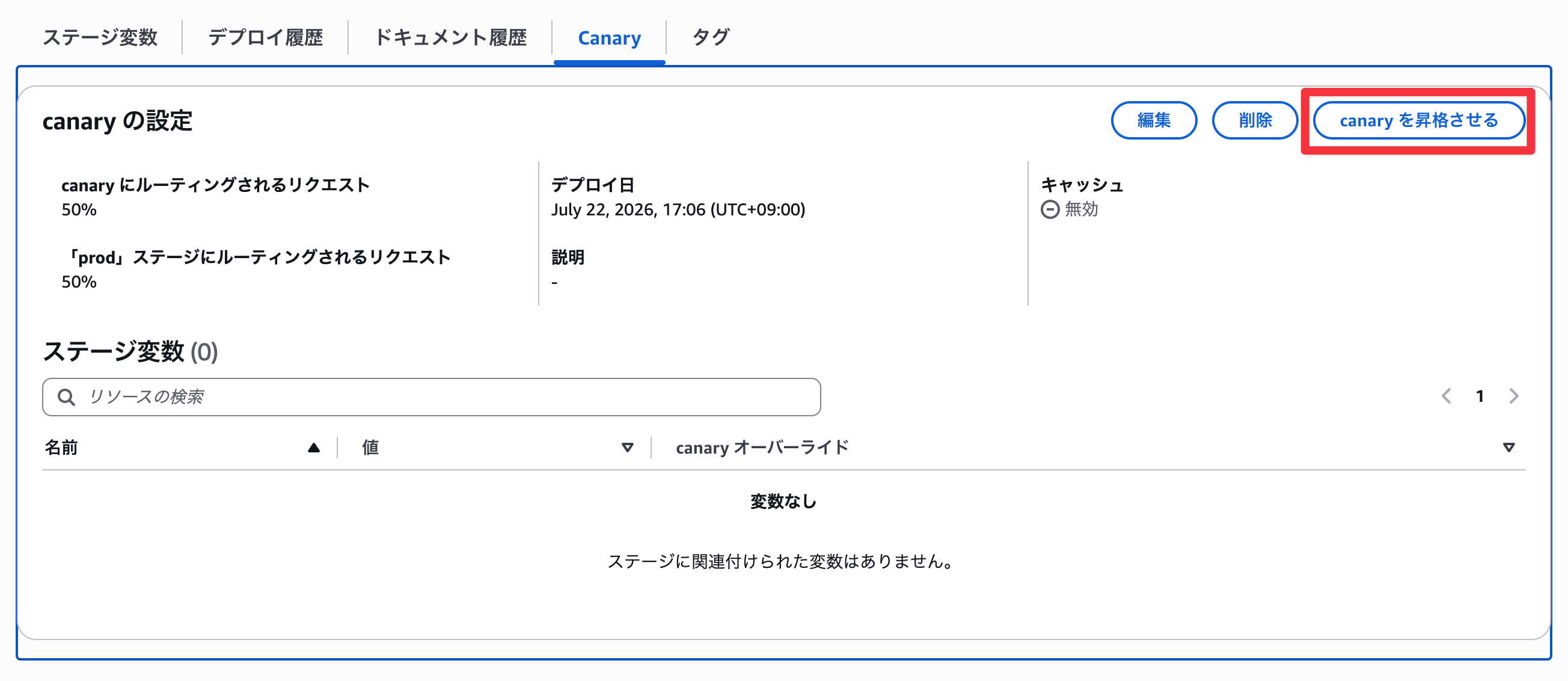Viewport: 1568px width, 681px height.
Task: Sort by 名前 column ascending arrow
Action: [313, 448]
